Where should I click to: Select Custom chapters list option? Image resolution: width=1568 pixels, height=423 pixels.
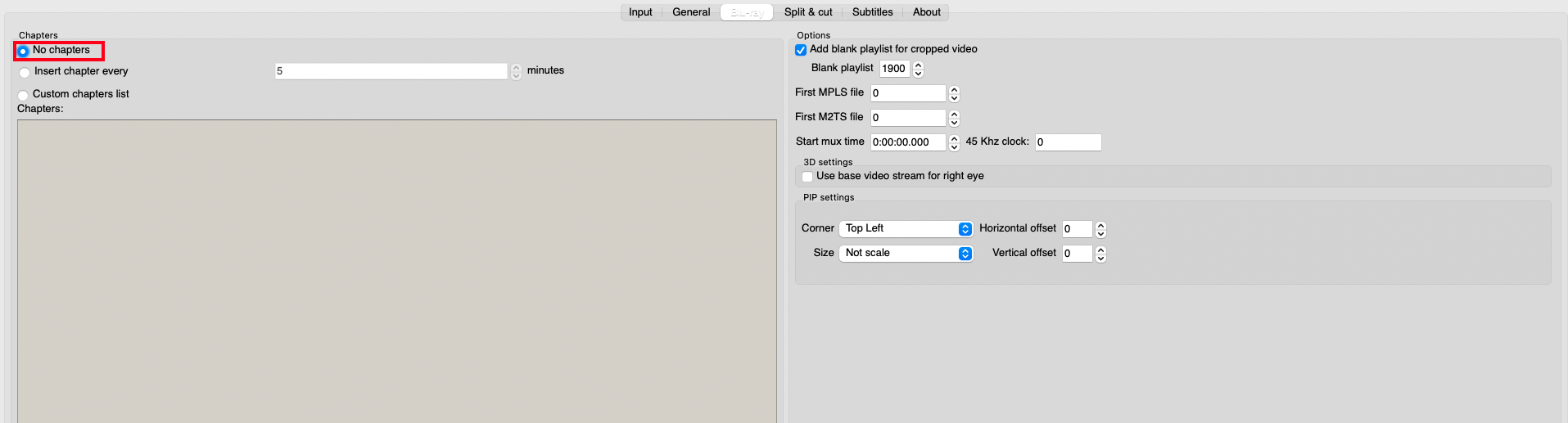click(x=24, y=95)
